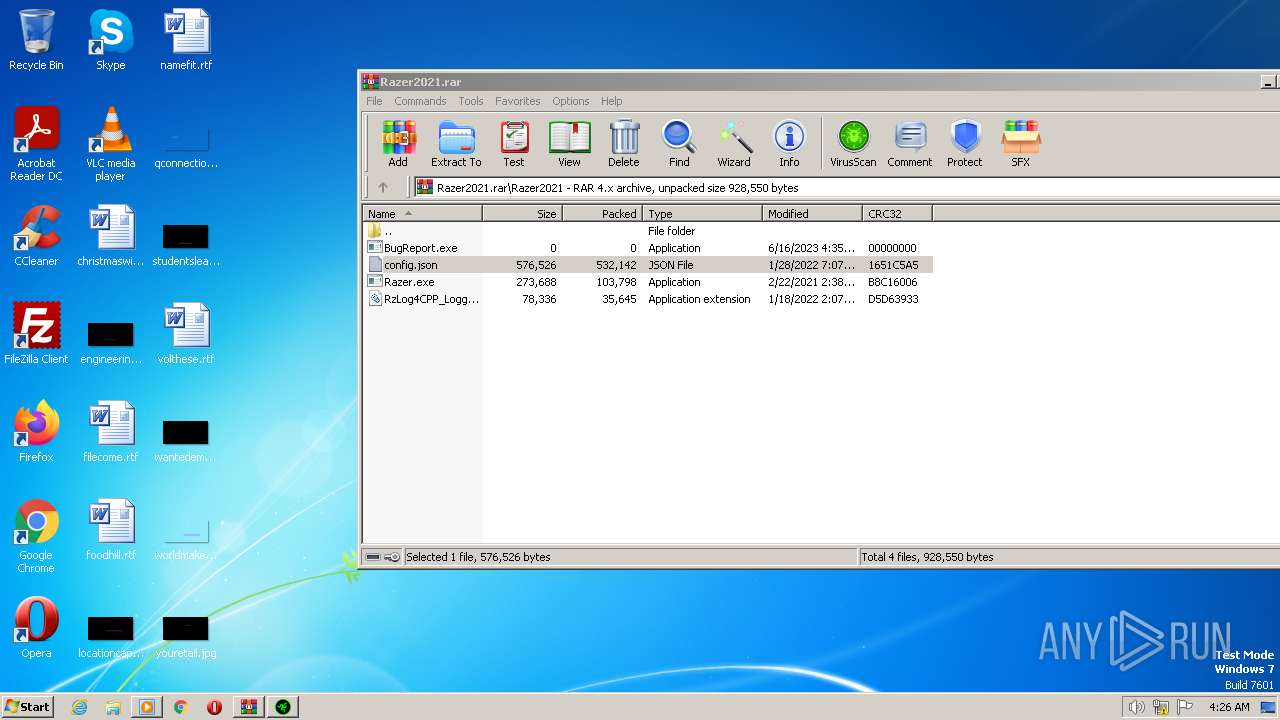Click the taskbar volume speaker icon
Viewport: 1280px width, 720px height.
tap(1136, 707)
